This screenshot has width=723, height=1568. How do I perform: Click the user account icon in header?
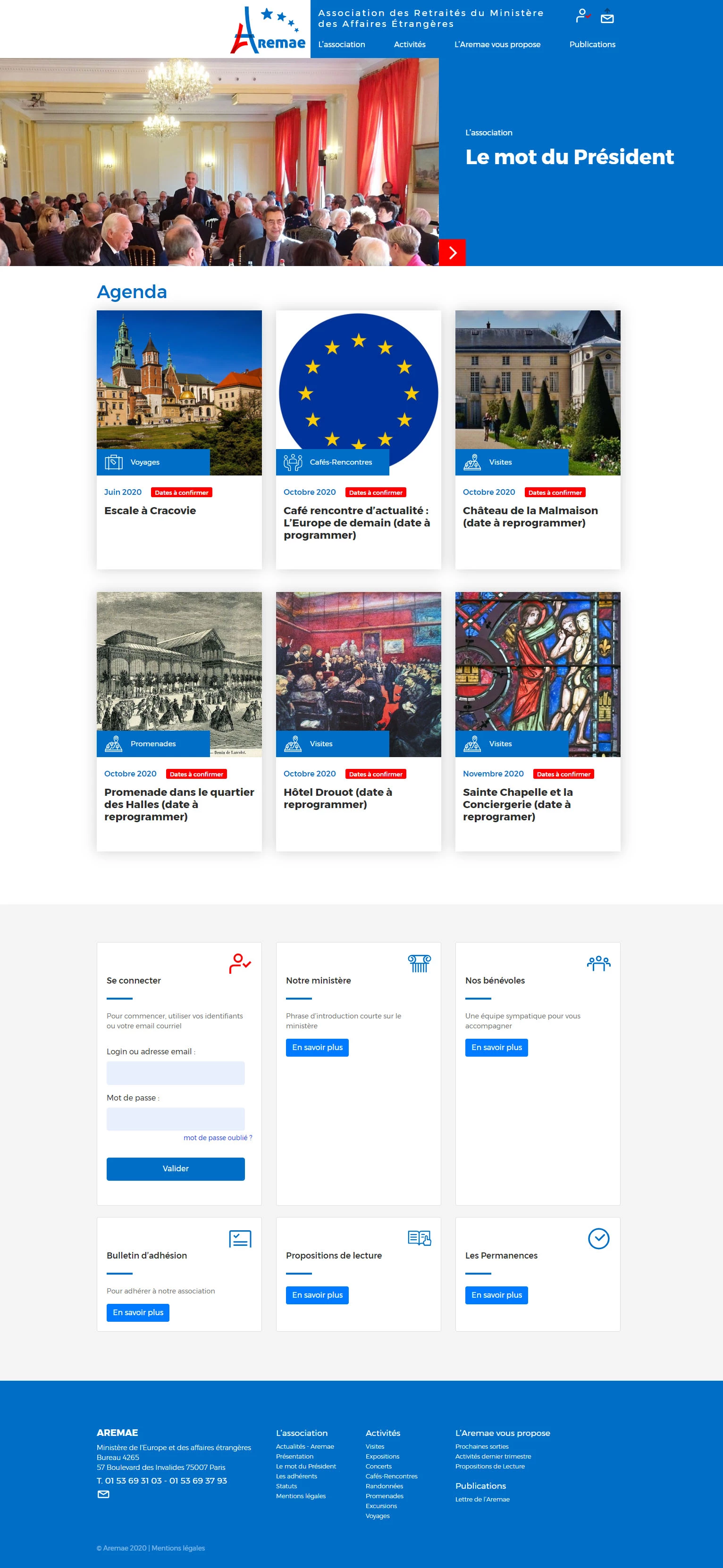[582, 16]
